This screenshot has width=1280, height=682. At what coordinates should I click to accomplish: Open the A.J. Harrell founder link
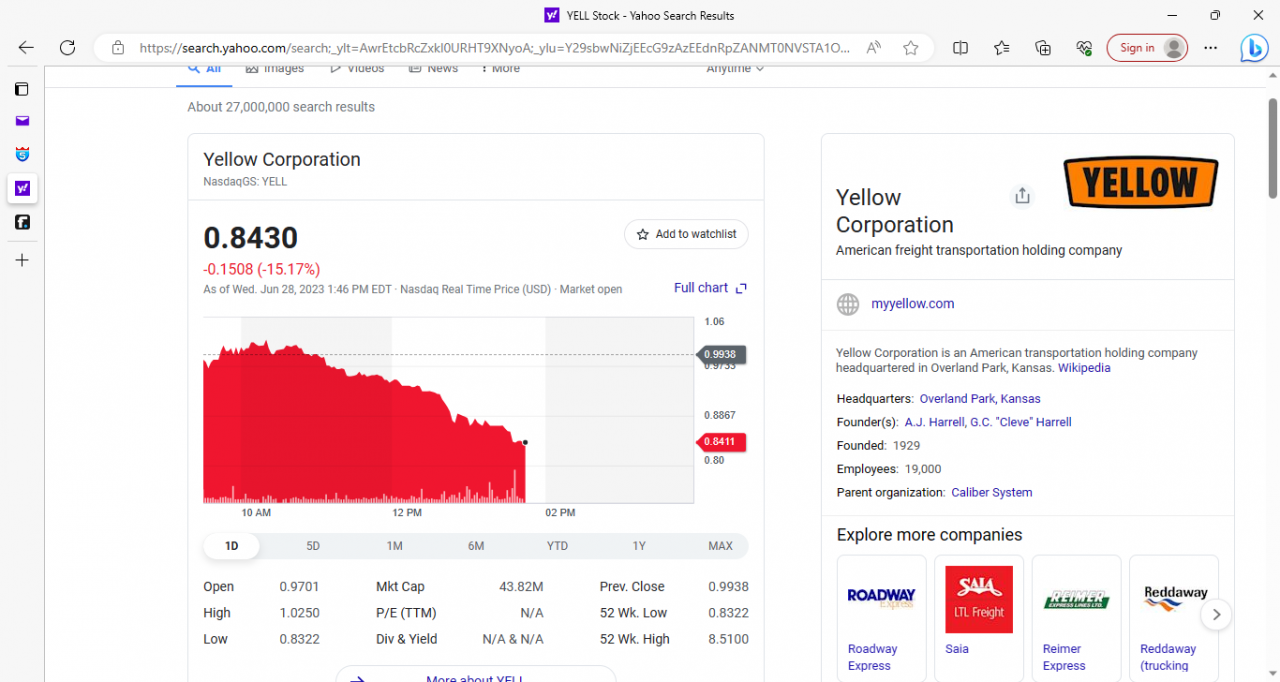[935, 422]
